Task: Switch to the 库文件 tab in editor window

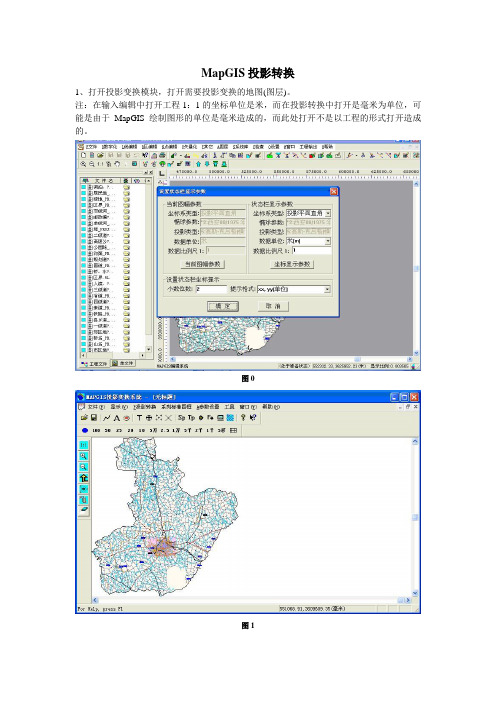Action: tap(123, 363)
